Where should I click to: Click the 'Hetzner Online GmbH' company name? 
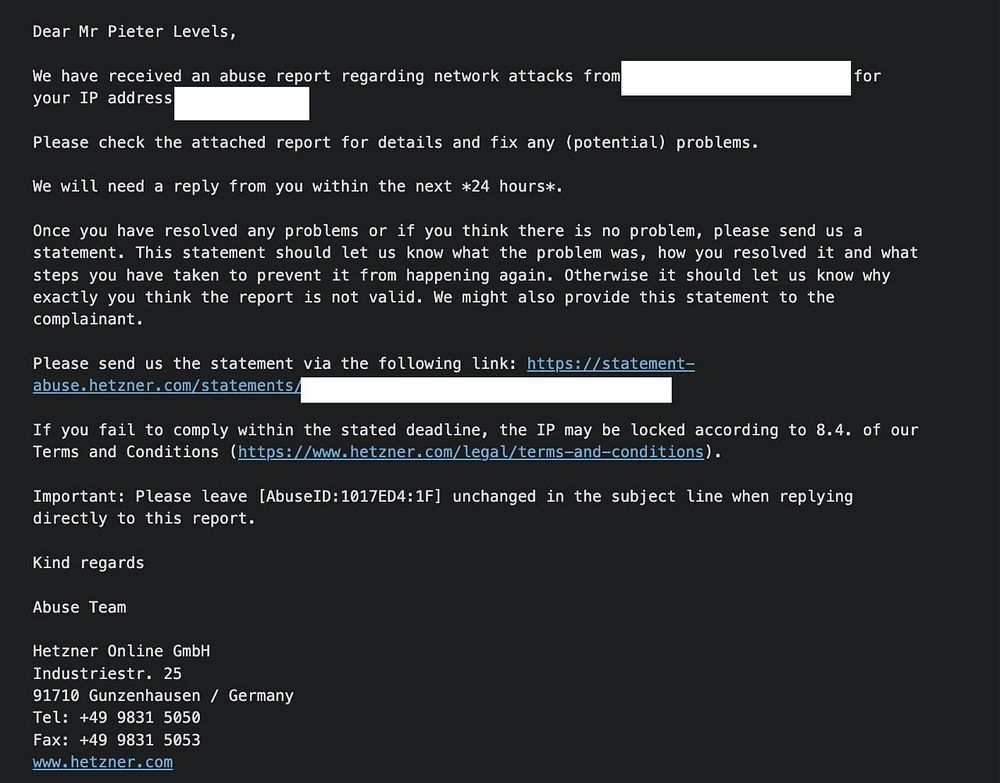(121, 651)
